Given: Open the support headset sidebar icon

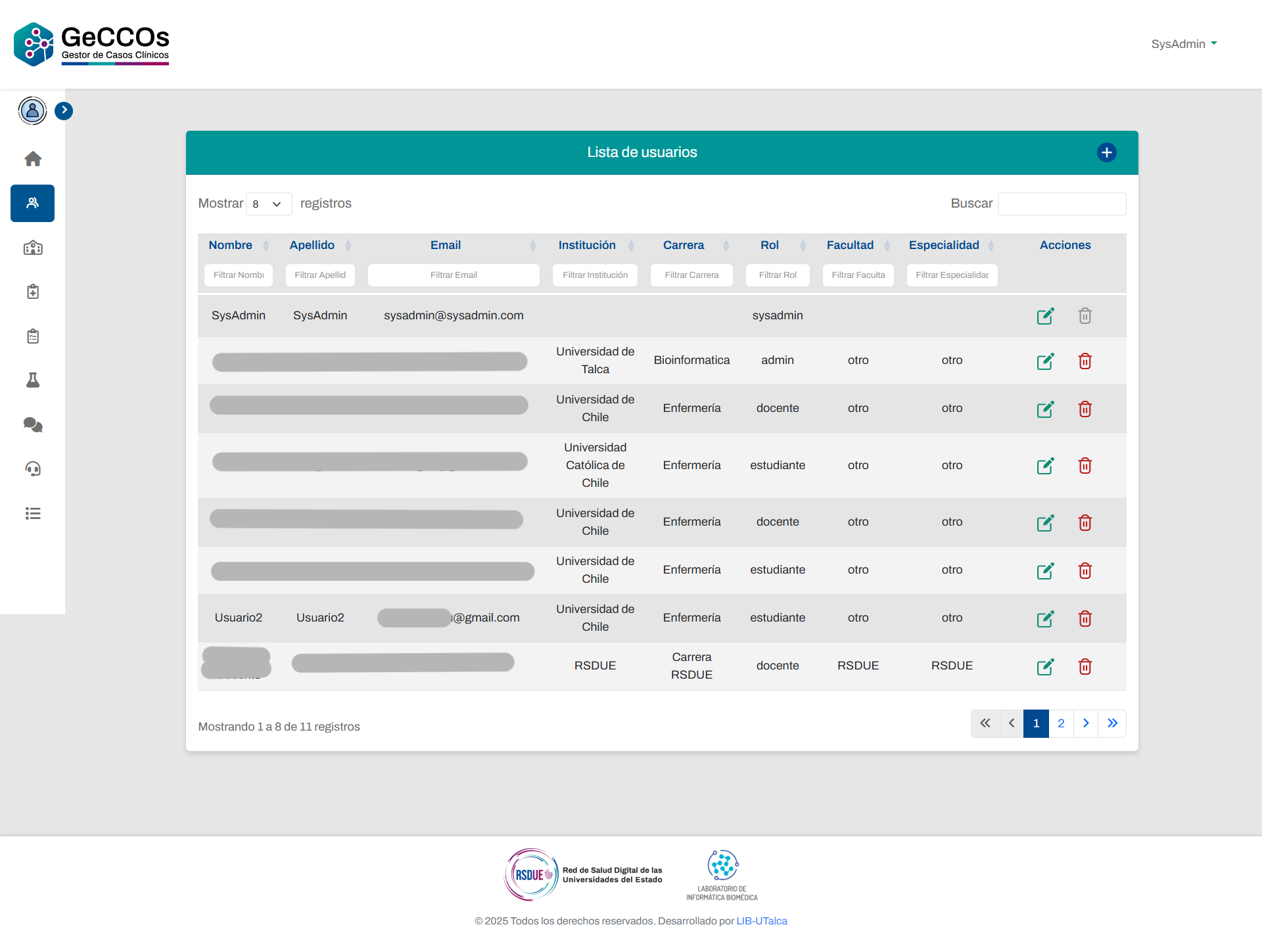Looking at the screenshot, I should (x=33, y=469).
